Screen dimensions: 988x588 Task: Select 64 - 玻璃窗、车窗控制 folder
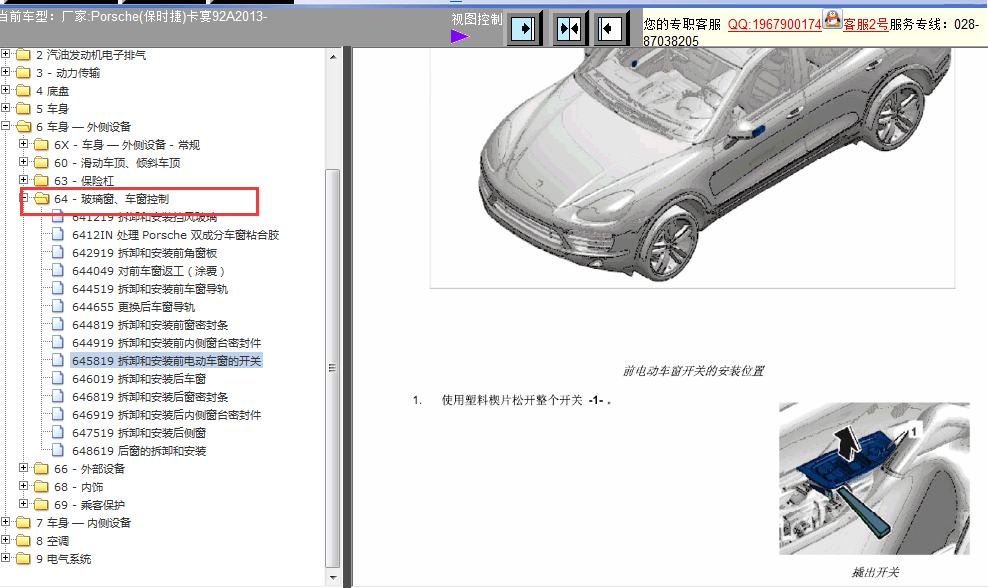coord(112,199)
